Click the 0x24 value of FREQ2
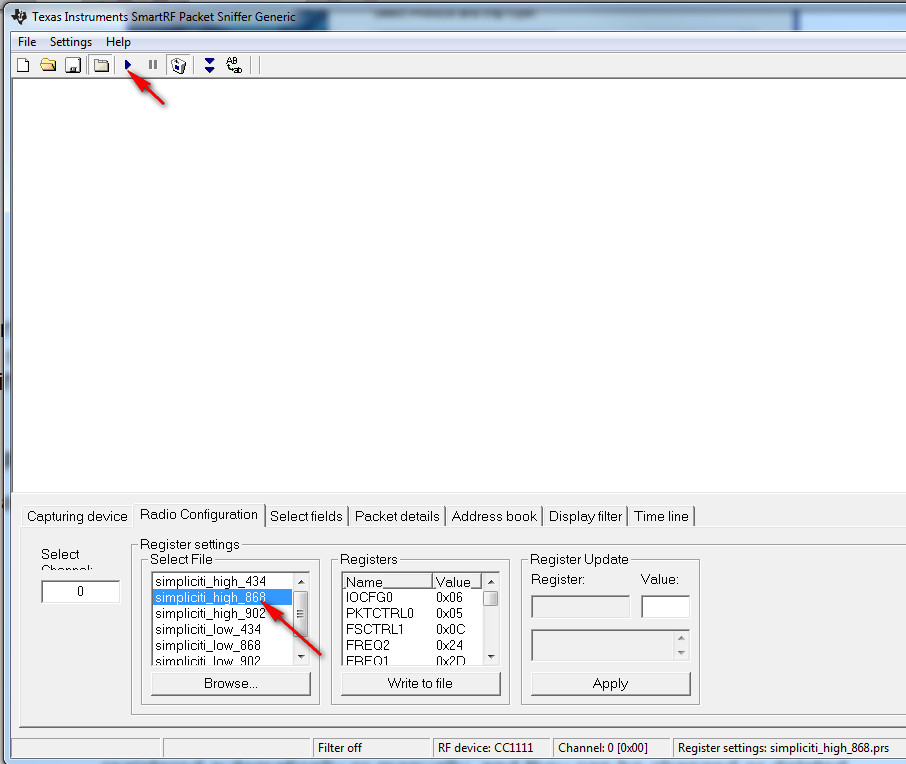Viewport: 906px width, 764px height. tap(450, 646)
